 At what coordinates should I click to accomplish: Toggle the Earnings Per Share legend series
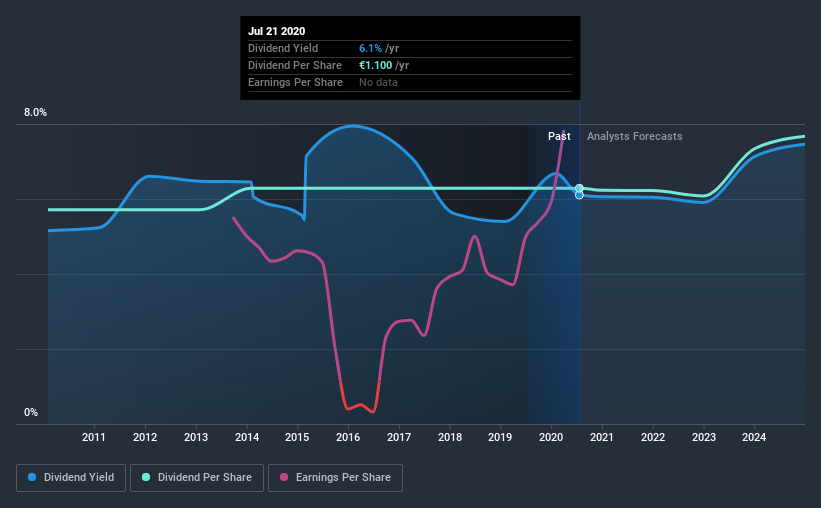tap(335, 478)
